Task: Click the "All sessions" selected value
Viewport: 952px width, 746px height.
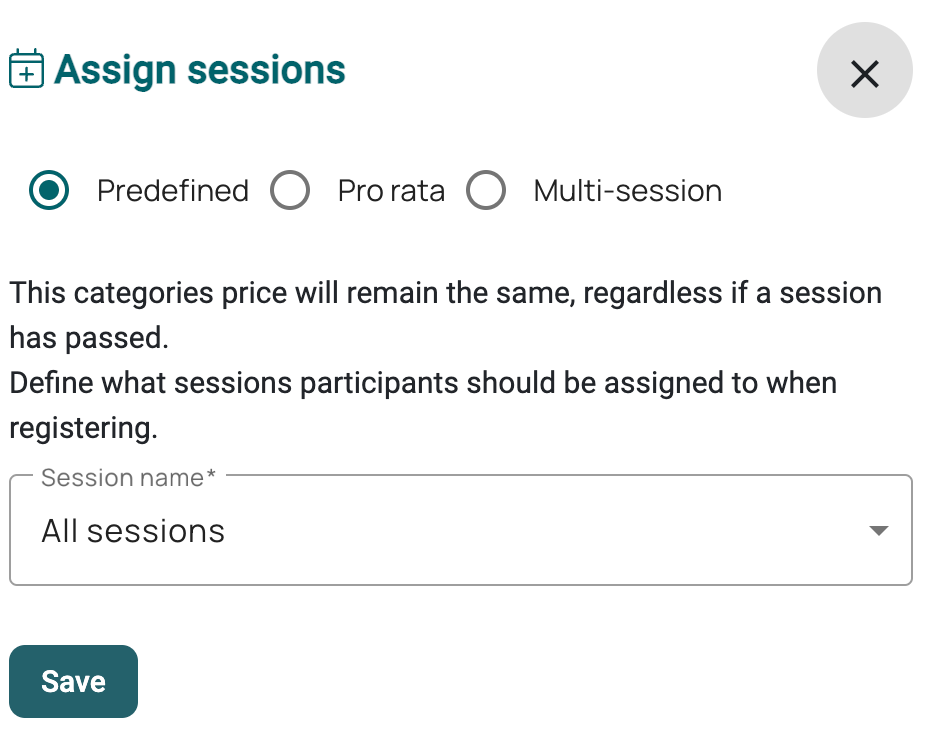Action: click(x=133, y=531)
